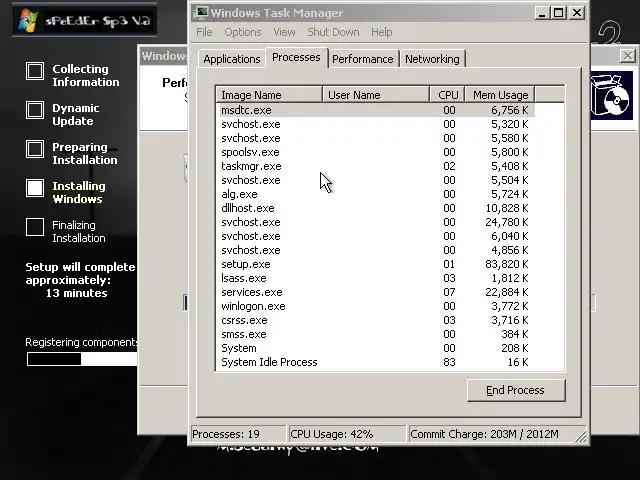Click the setup CD box icon
Image resolution: width=640 pixels, height=480 pixels.
(611, 96)
